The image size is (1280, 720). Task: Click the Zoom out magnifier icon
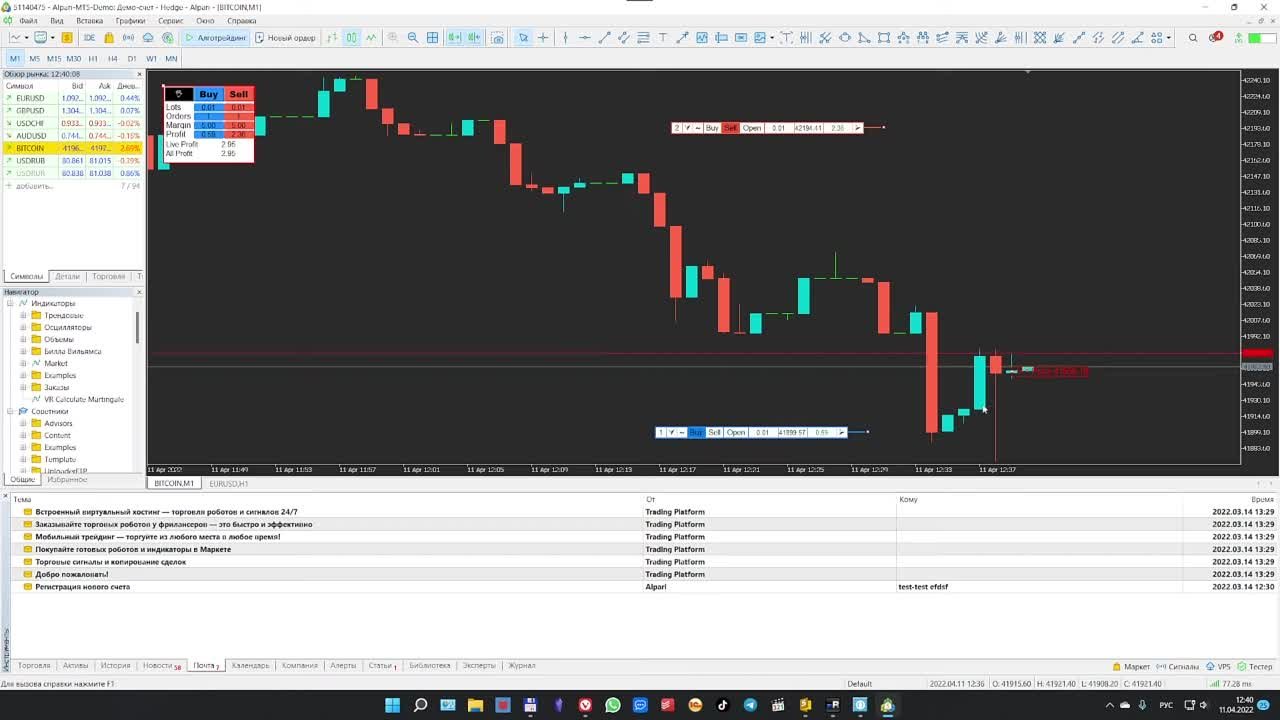tap(413, 38)
